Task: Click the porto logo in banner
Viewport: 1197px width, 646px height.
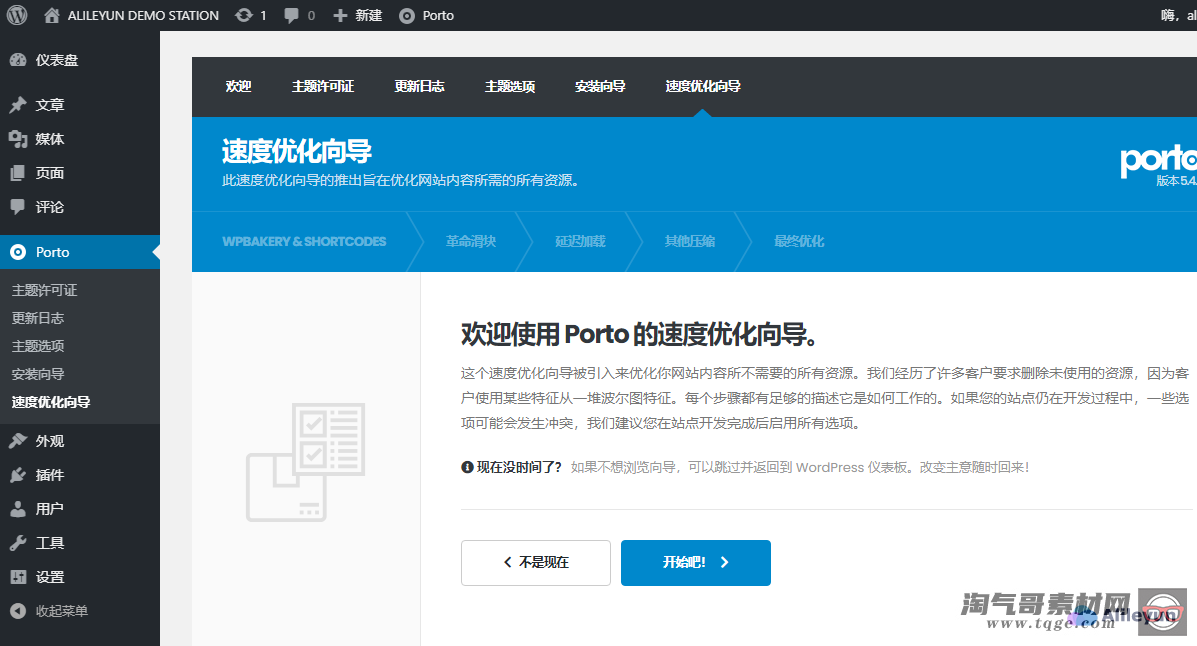Action: coord(1158,160)
